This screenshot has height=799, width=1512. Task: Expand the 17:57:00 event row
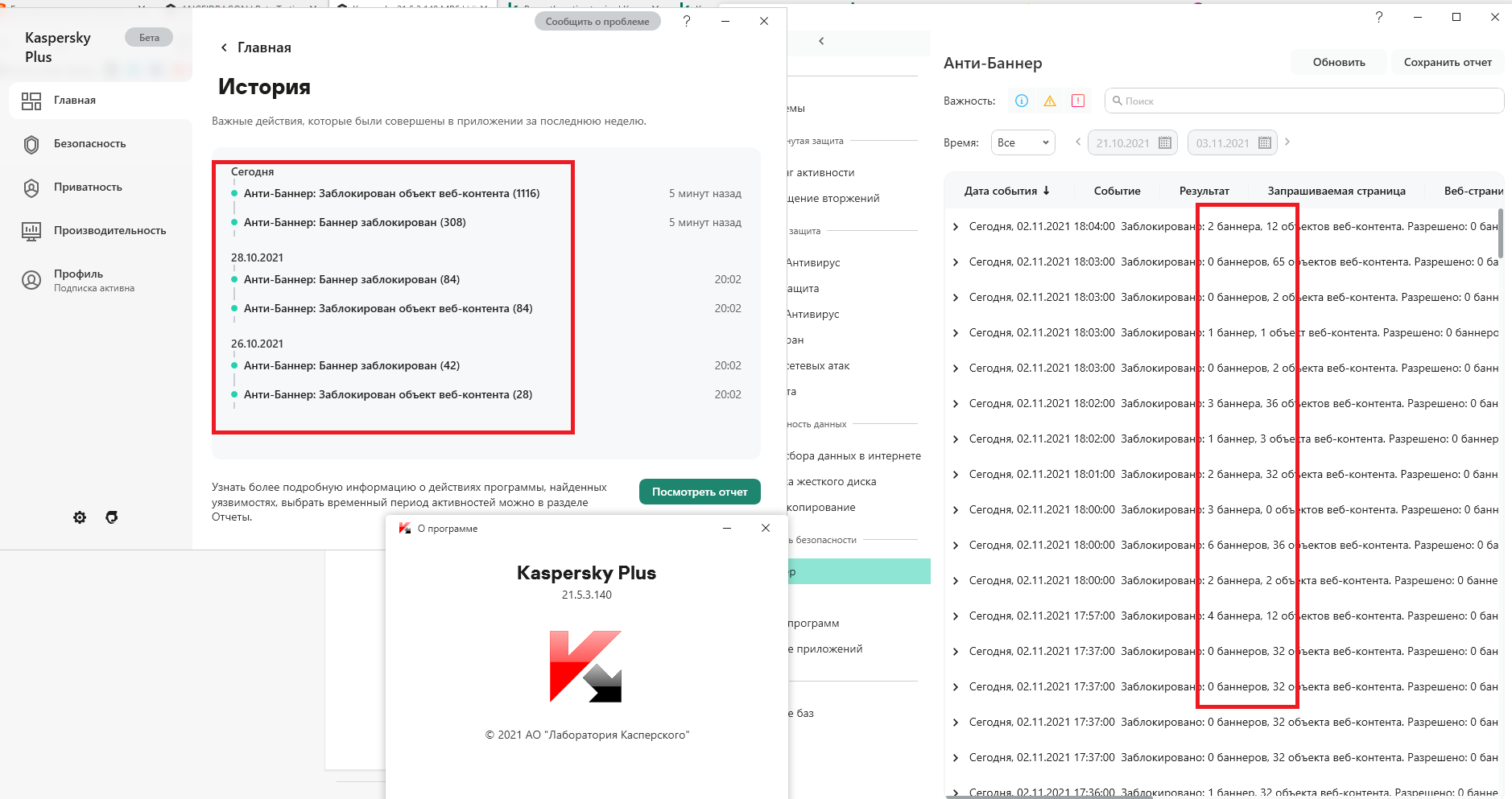click(956, 616)
